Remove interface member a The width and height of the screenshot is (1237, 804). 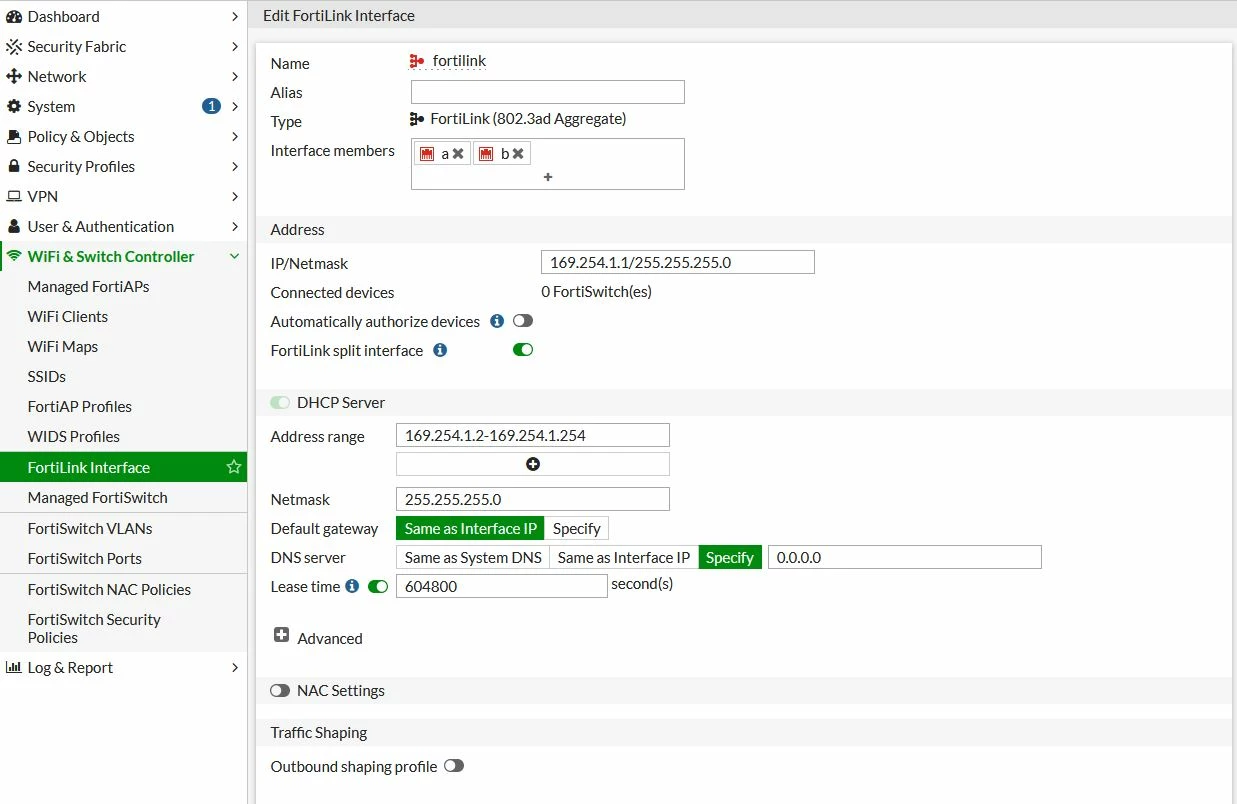pos(458,154)
